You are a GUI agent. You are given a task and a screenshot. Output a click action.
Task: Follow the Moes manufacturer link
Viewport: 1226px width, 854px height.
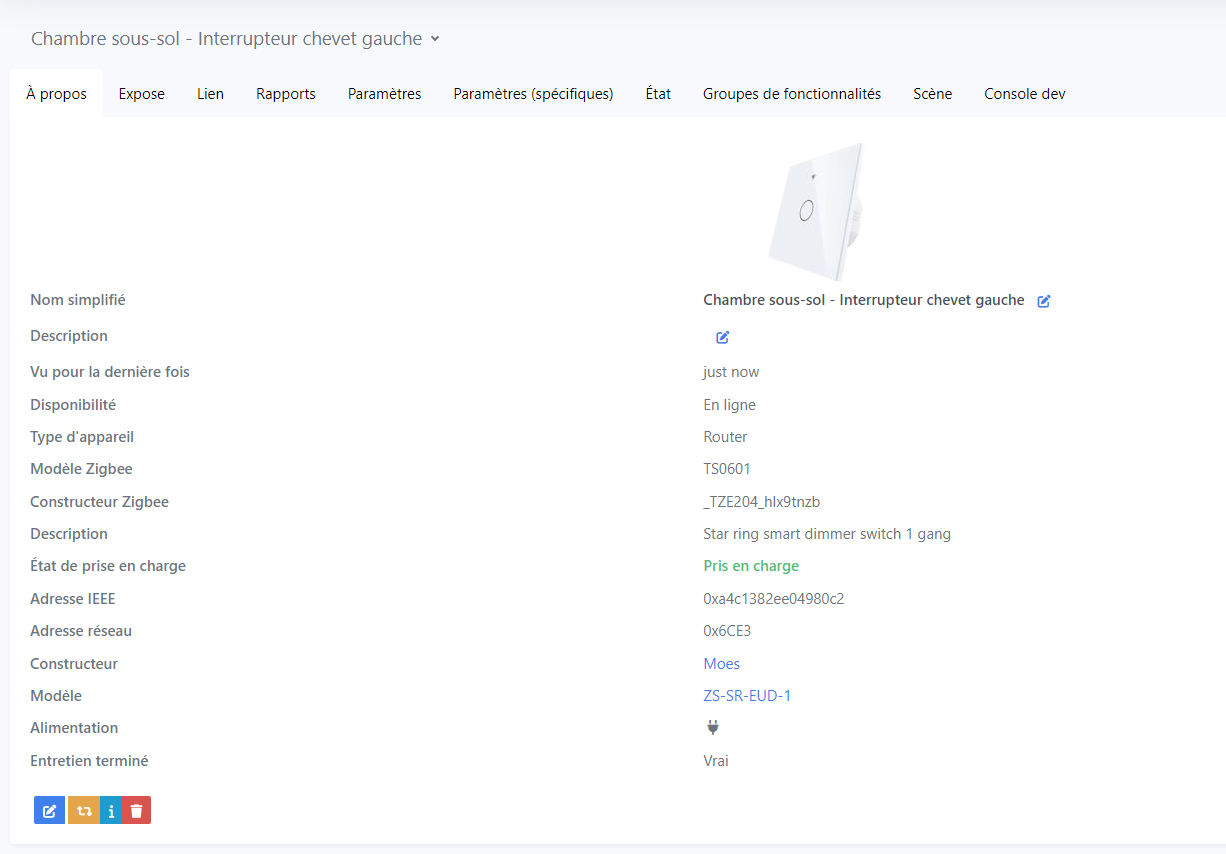tap(721, 664)
